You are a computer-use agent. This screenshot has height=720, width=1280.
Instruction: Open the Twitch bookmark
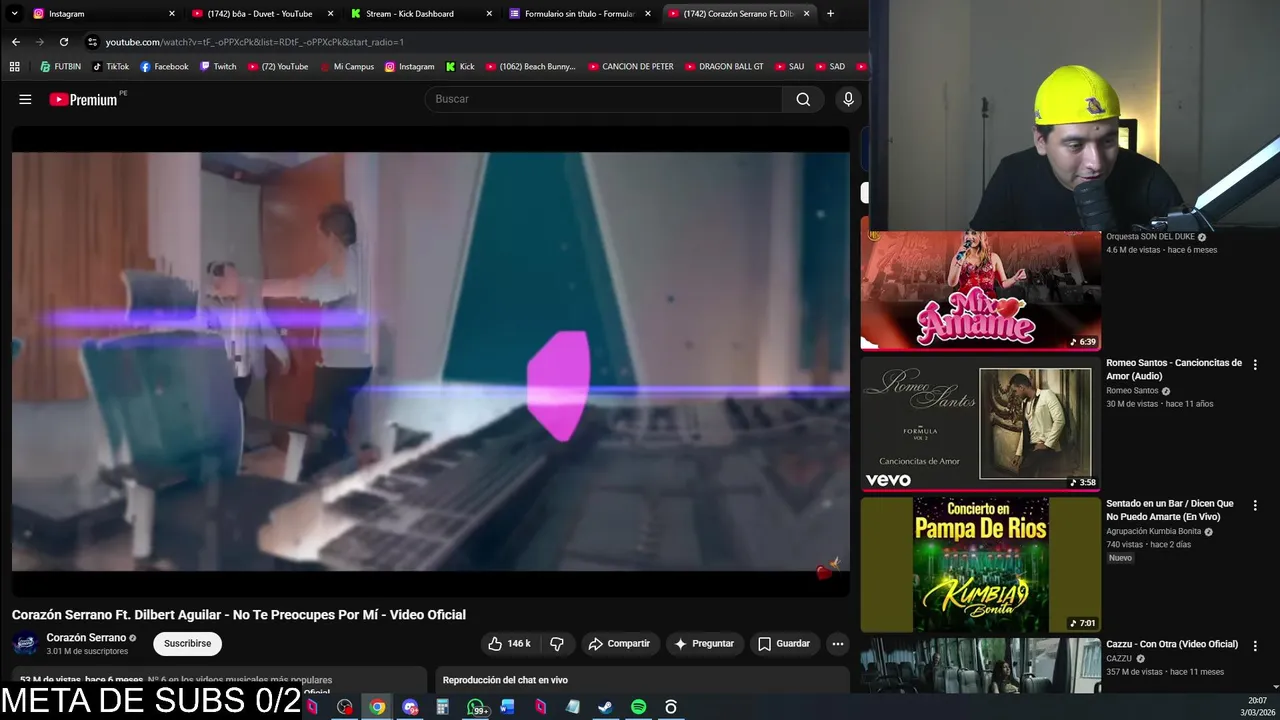(x=218, y=66)
